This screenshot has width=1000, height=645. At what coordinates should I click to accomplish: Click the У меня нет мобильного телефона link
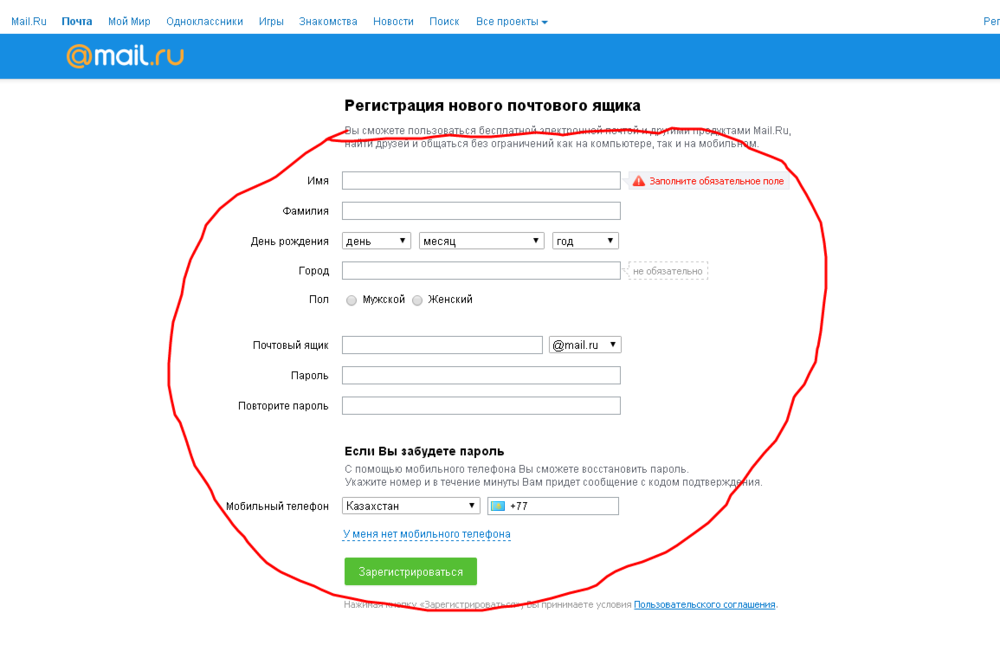427,534
